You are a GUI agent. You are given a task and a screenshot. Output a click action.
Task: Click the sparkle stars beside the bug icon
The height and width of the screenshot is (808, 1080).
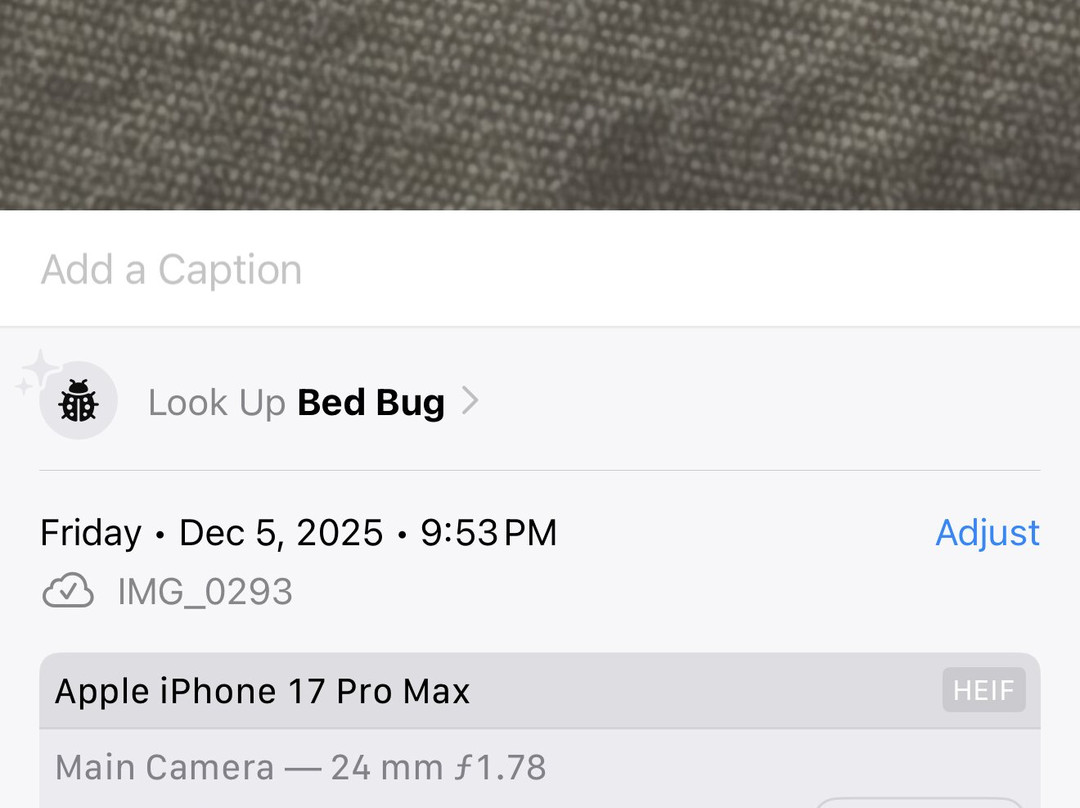click(x=36, y=371)
